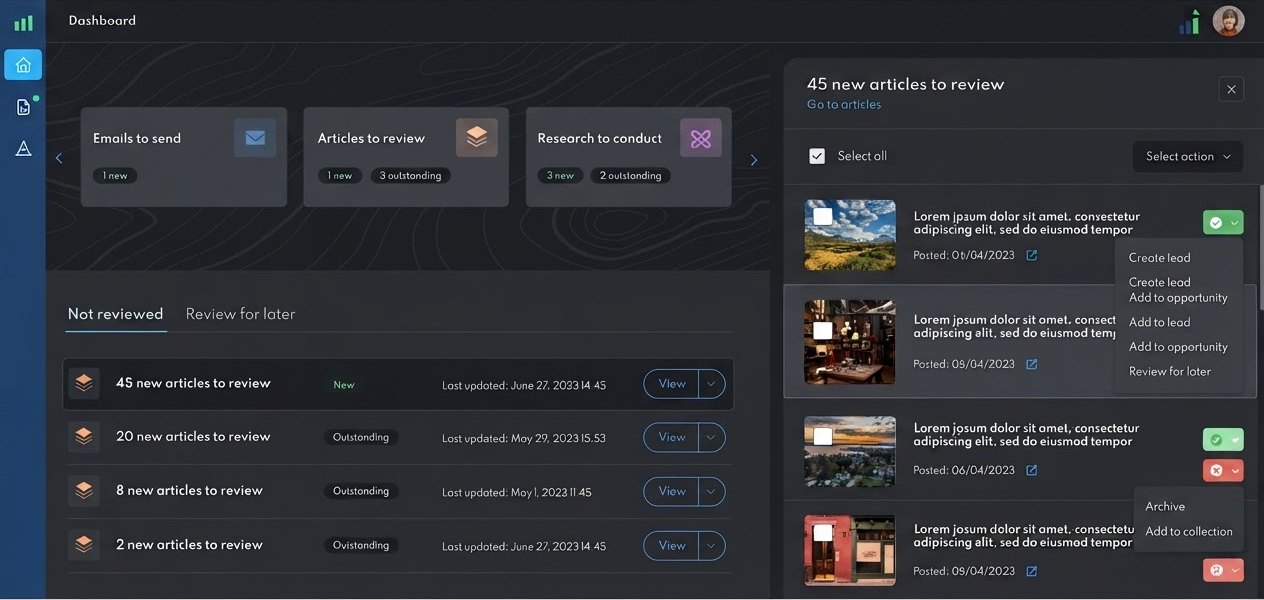1264x600 pixels.
Task: Click View for 45 new articles to review
Action: coord(672,384)
